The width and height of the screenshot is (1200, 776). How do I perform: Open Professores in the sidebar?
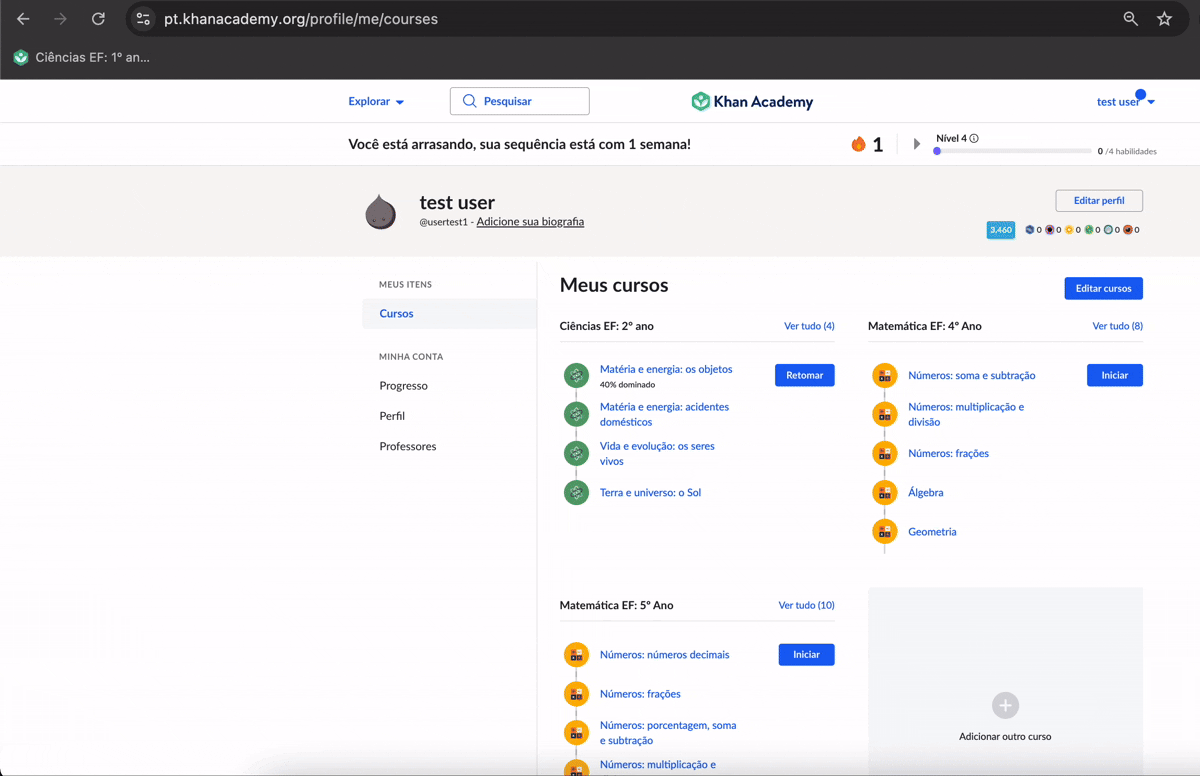pyautogui.click(x=408, y=446)
